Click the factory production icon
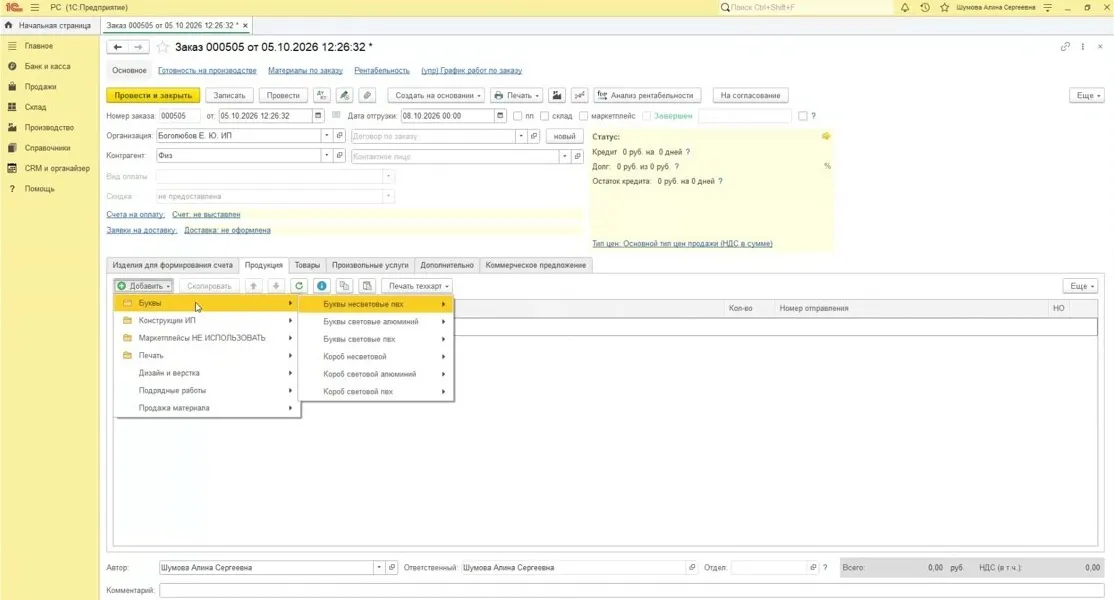The height and width of the screenshot is (600, 1114). pos(557,95)
